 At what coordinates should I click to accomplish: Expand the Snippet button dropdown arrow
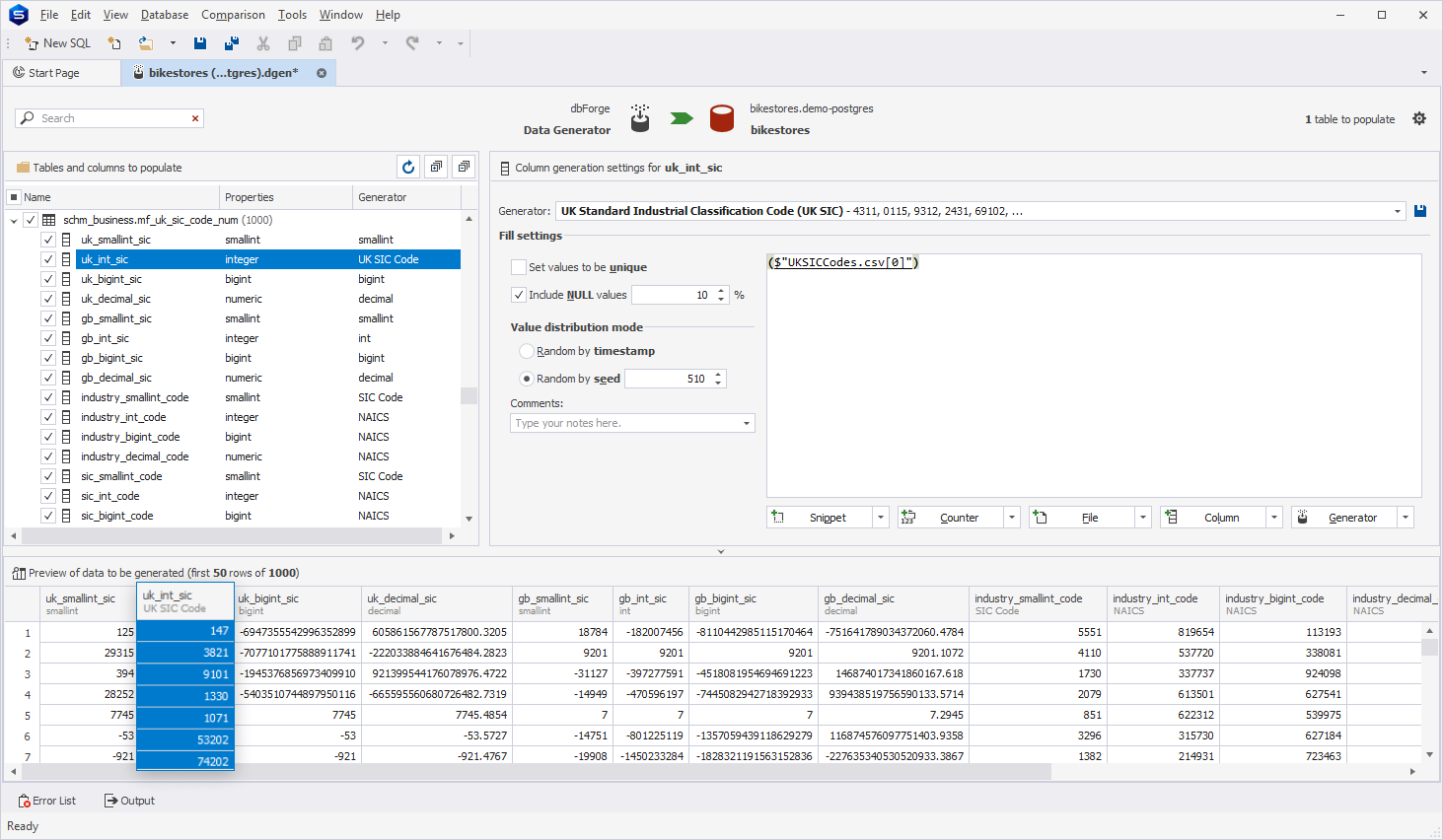[881, 518]
